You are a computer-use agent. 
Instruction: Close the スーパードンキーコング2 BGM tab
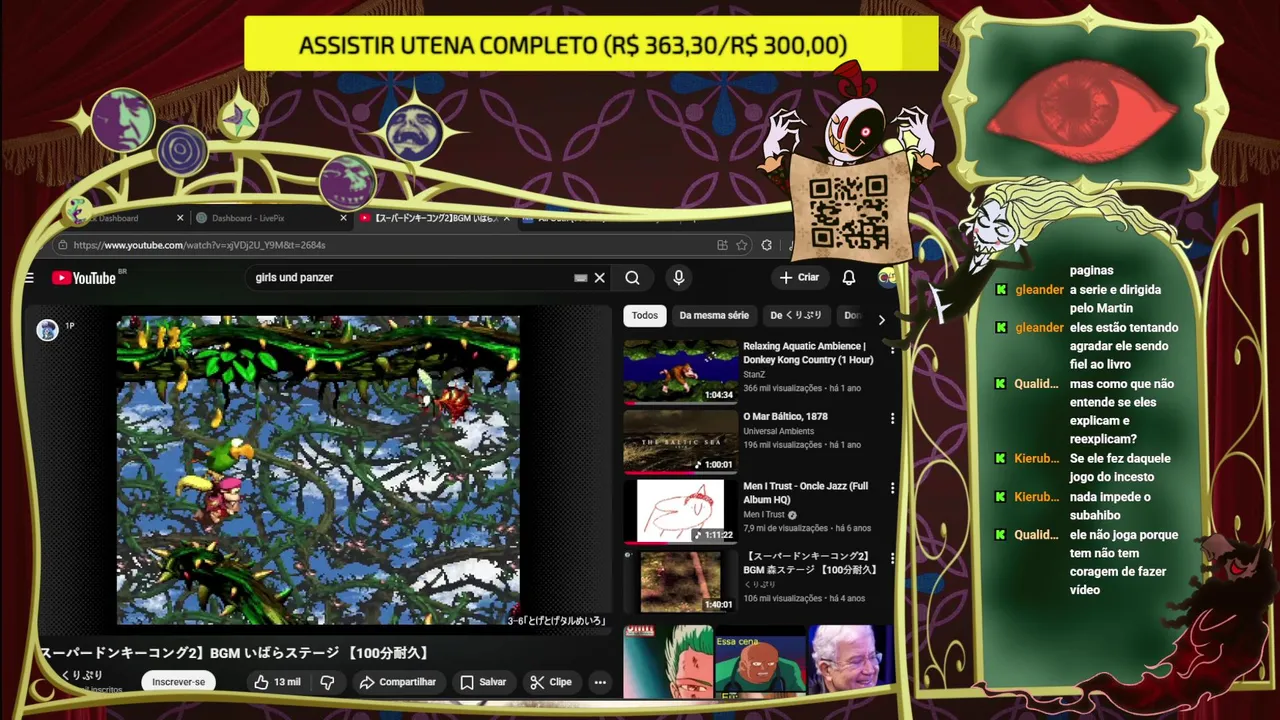coord(506,218)
